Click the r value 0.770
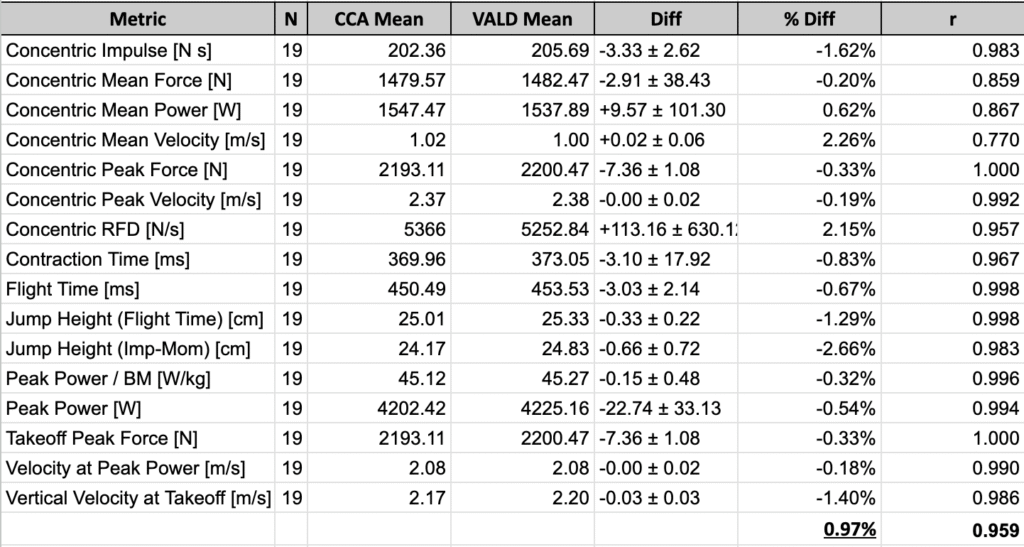The width and height of the screenshot is (1024, 547). click(x=993, y=139)
